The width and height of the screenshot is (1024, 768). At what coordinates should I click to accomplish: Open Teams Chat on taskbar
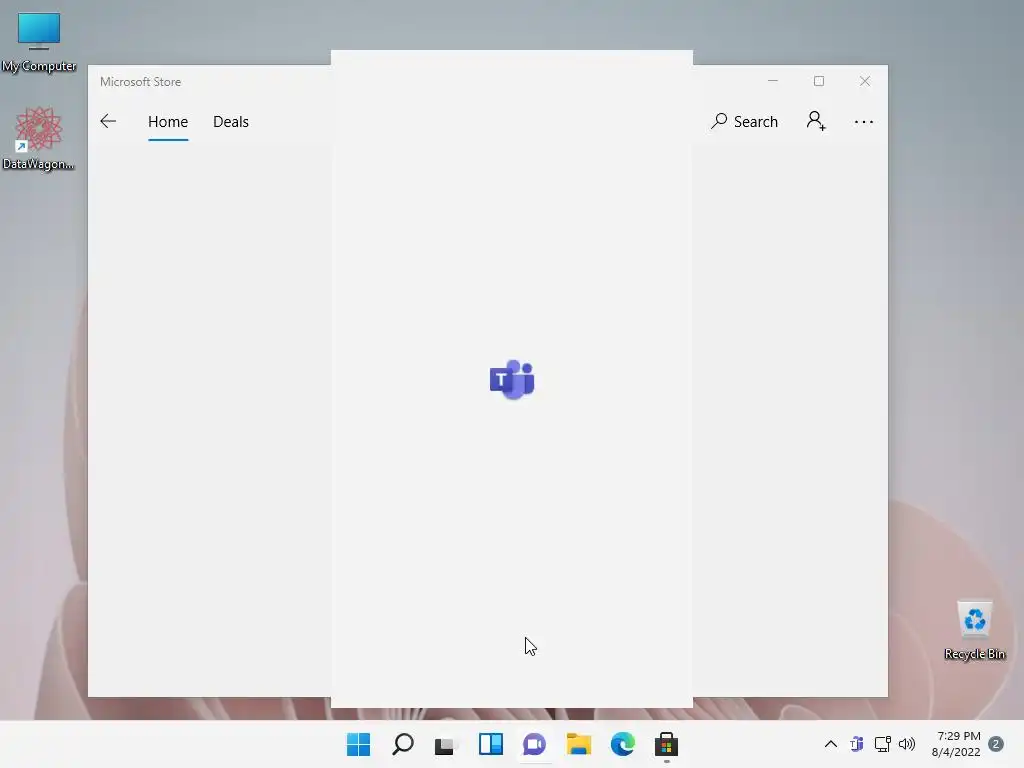tap(534, 744)
